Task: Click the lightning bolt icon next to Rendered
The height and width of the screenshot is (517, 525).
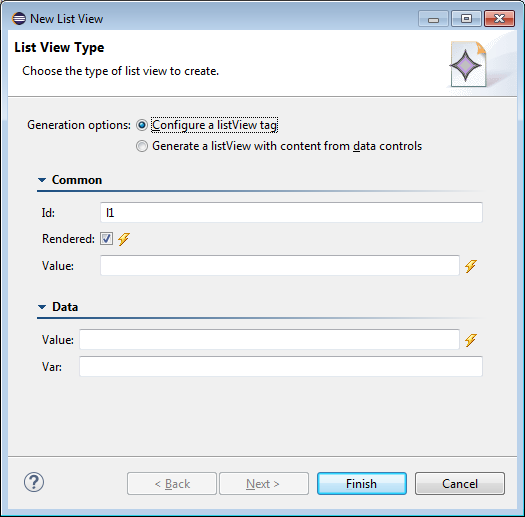Action: tap(124, 239)
